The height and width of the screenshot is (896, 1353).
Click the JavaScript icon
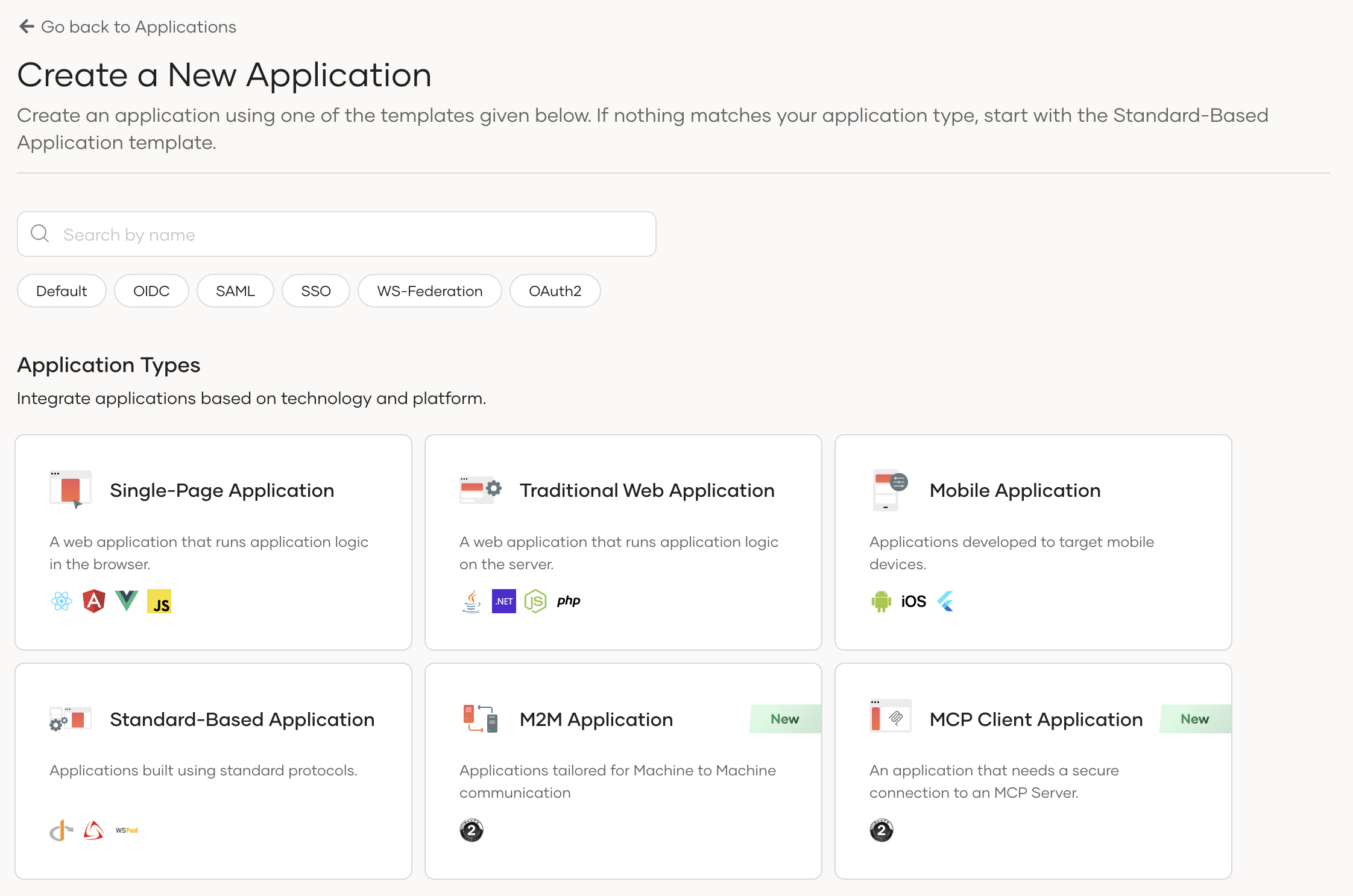point(159,601)
